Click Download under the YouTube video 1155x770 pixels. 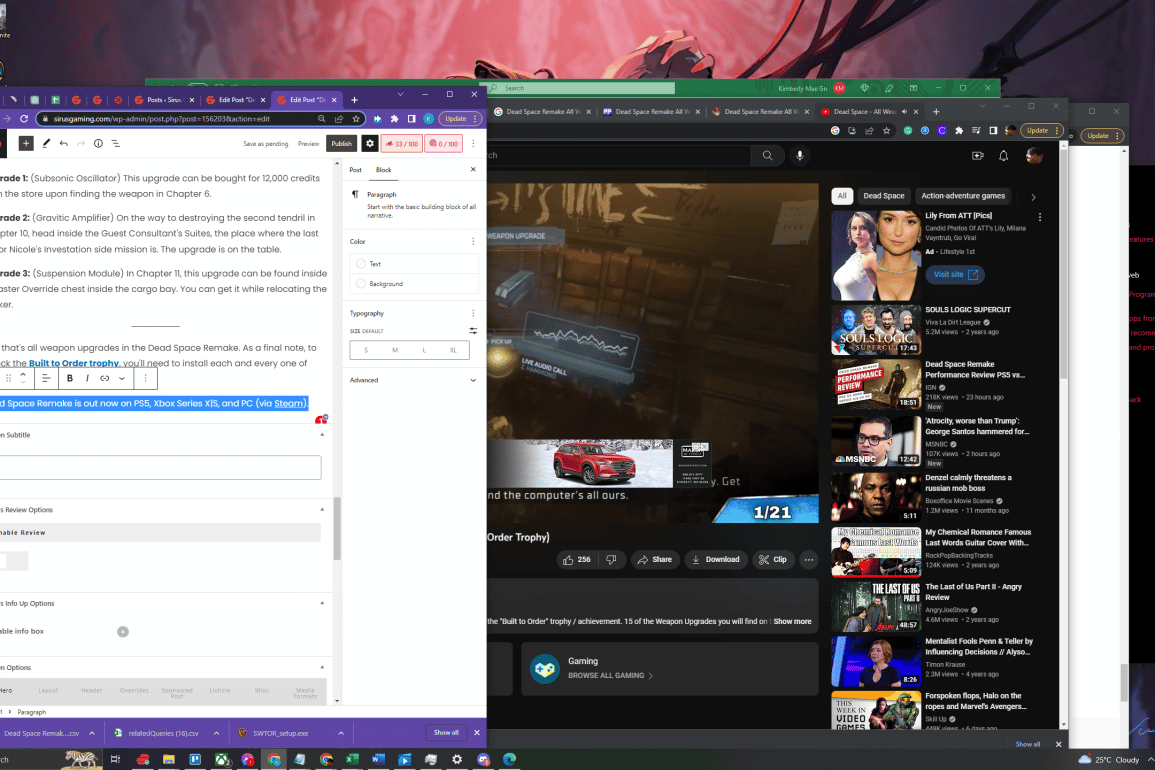[715, 559]
